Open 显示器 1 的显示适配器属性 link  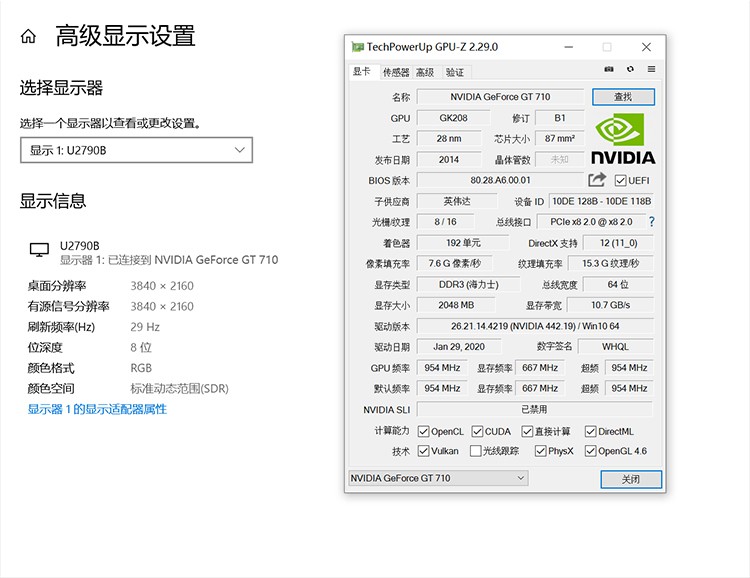tap(97, 409)
